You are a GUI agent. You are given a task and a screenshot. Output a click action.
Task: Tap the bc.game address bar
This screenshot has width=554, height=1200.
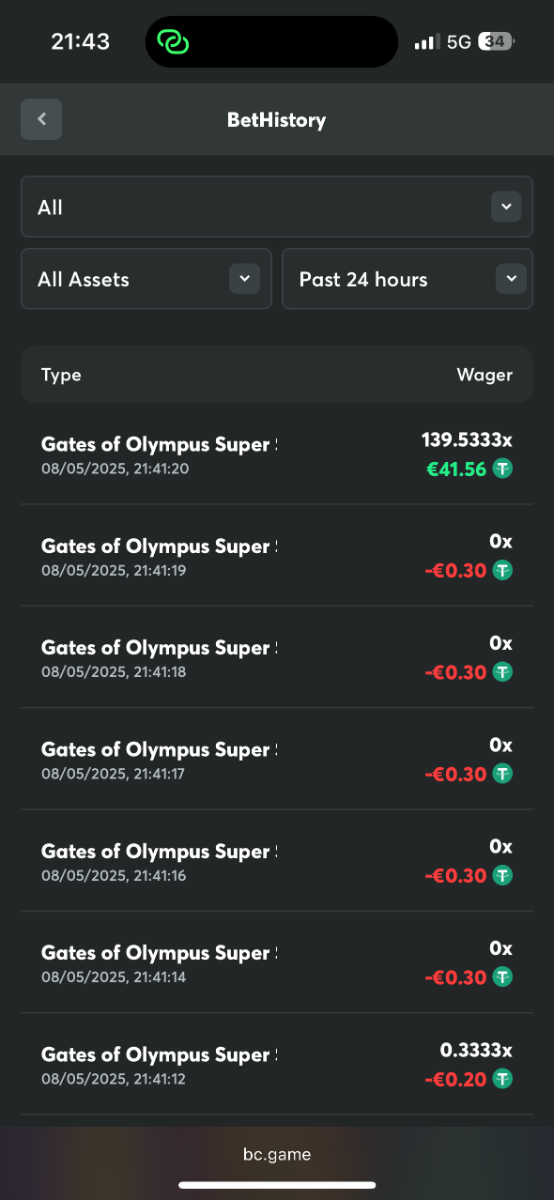tap(277, 1154)
